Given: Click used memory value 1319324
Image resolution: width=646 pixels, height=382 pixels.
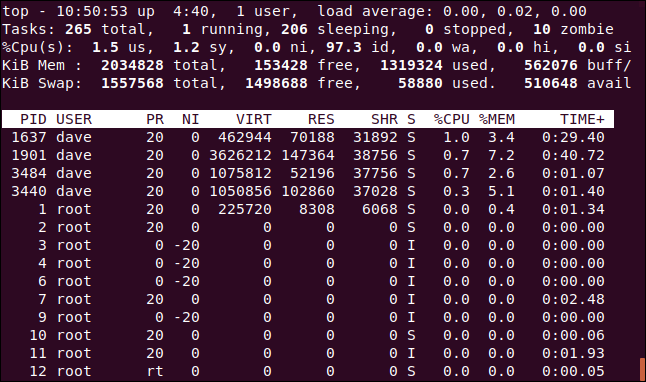Looking at the screenshot, I should click(x=411, y=65).
